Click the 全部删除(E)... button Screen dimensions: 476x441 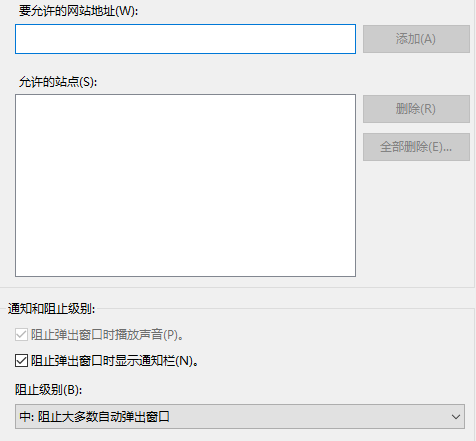tap(416, 147)
